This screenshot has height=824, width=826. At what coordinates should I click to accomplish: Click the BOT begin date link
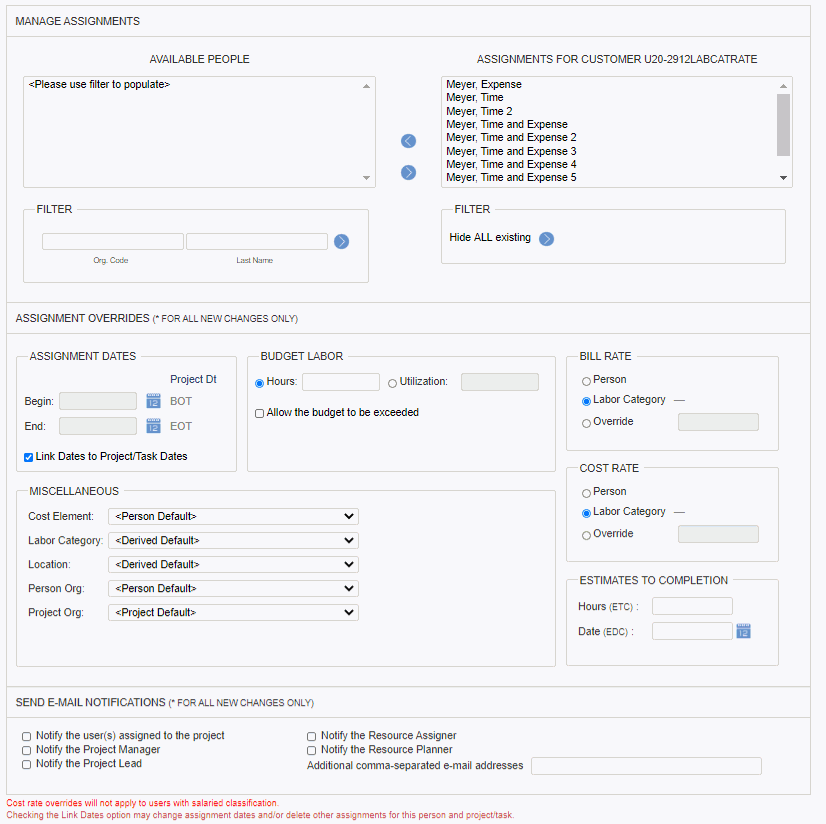[181, 401]
